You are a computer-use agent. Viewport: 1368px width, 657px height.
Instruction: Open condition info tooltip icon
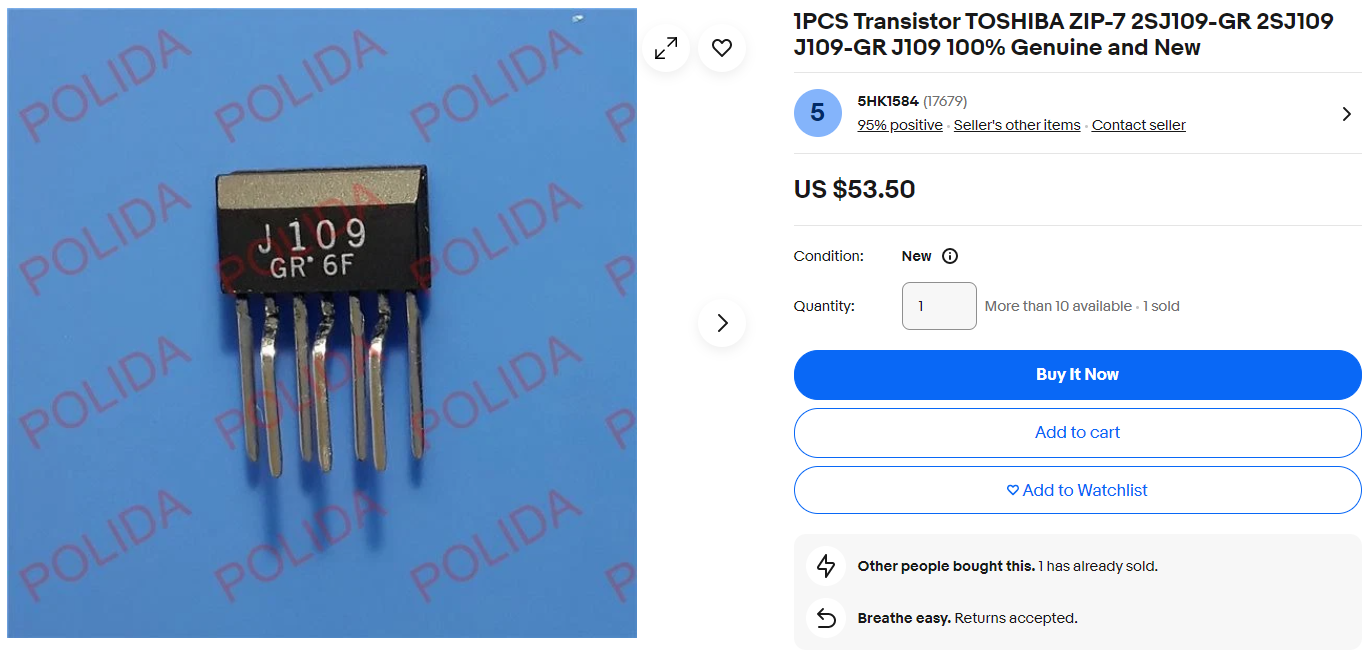pyautogui.click(x=950, y=256)
